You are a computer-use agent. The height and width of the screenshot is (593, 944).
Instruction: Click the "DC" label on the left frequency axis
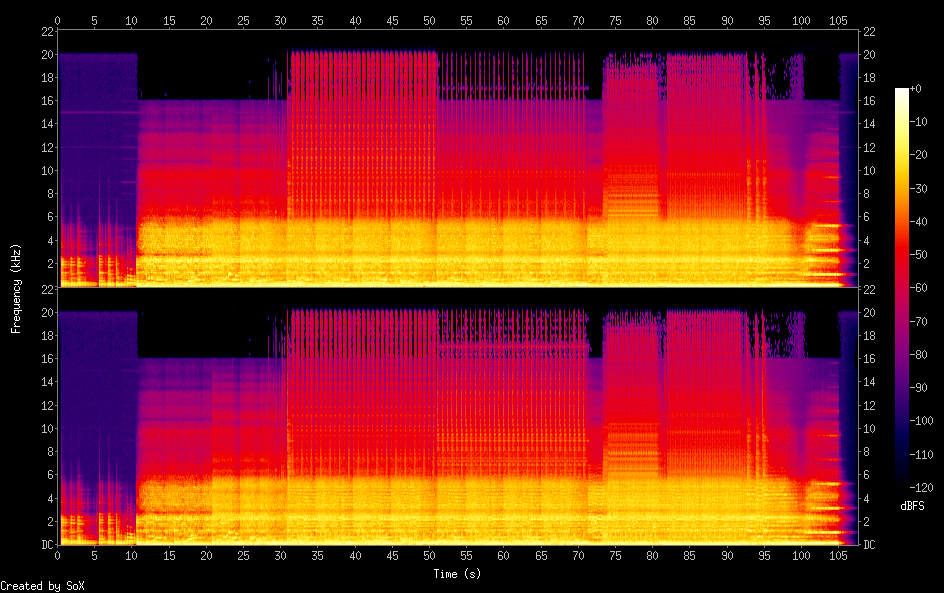pos(47,545)
